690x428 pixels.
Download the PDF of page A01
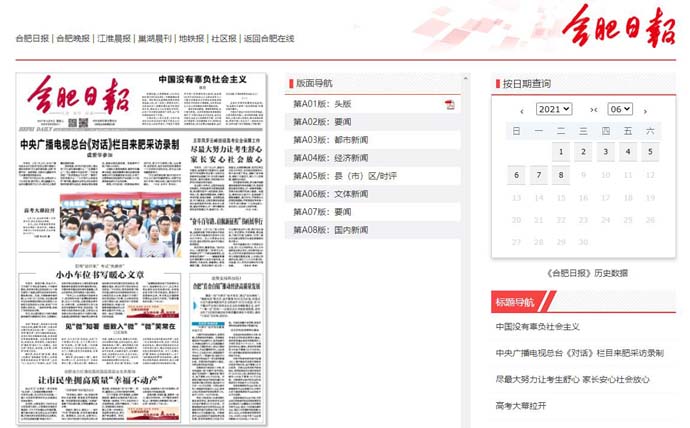pos(449,105)
